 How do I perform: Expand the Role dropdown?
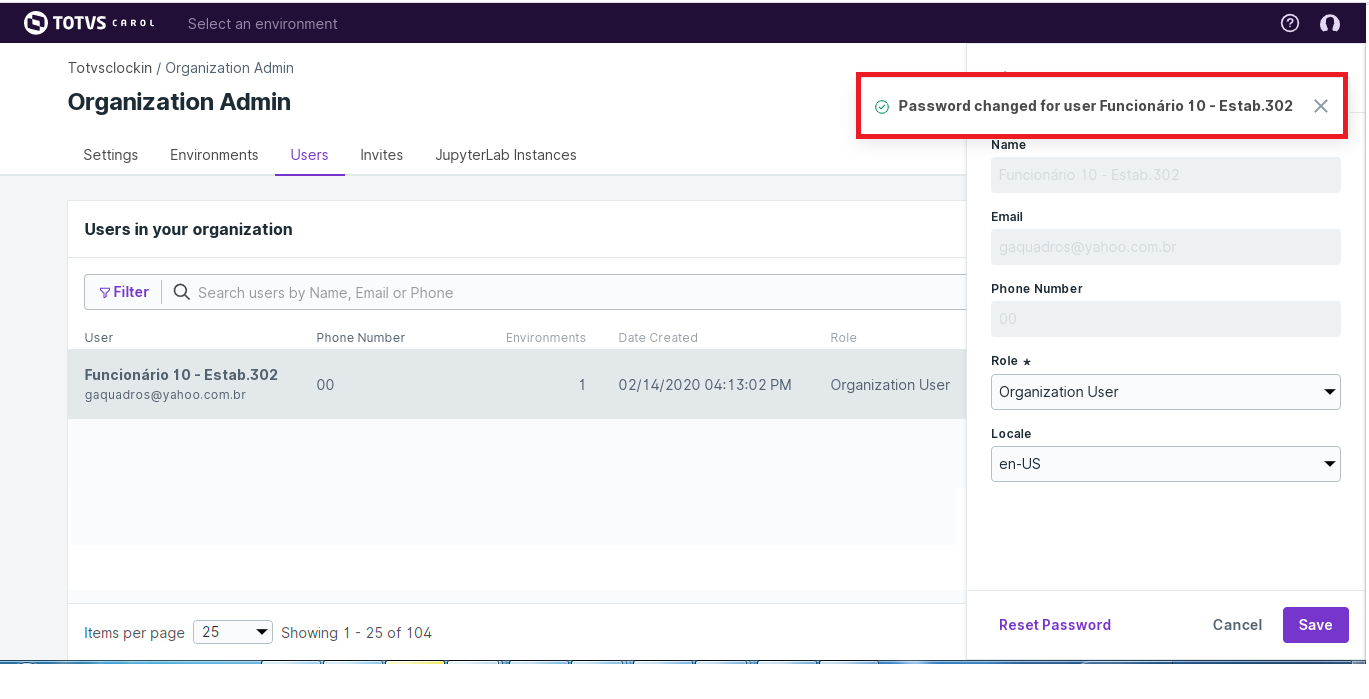(1165, 392)
